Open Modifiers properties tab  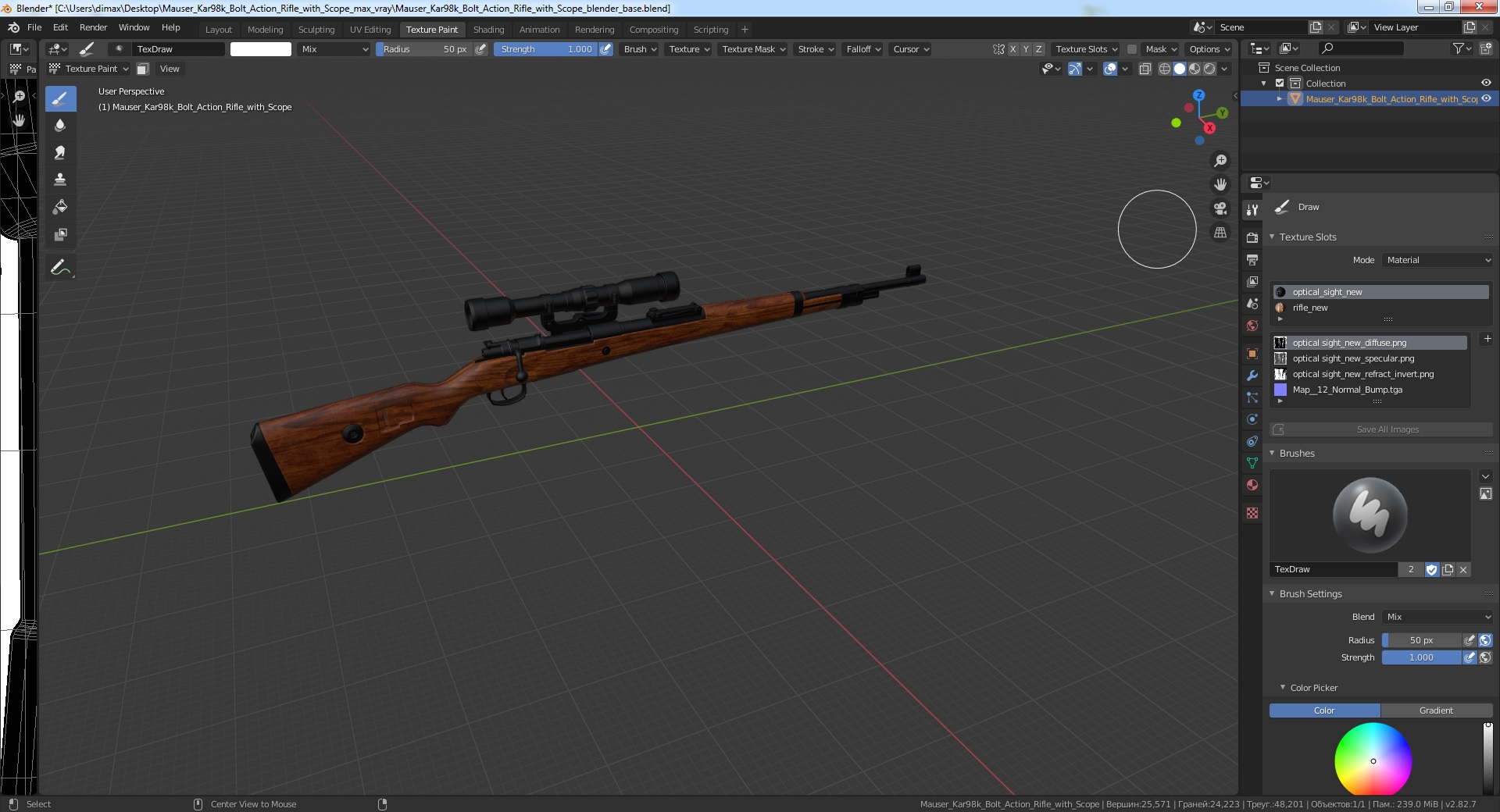[1252, 376]
